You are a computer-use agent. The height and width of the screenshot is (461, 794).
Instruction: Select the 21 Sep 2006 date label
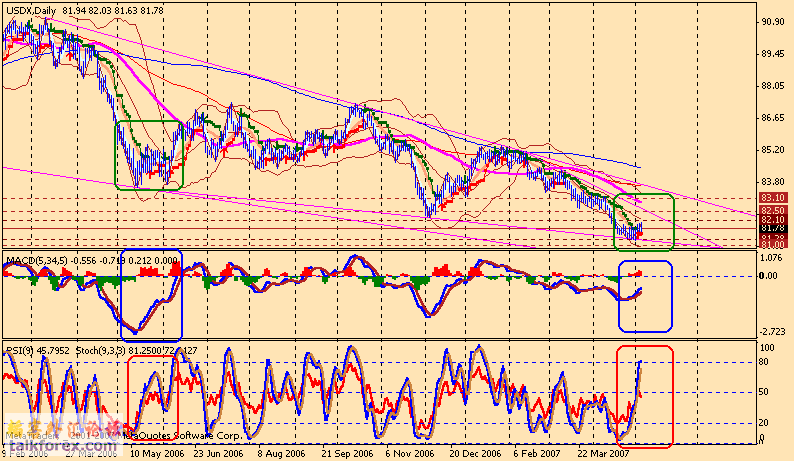347,453
